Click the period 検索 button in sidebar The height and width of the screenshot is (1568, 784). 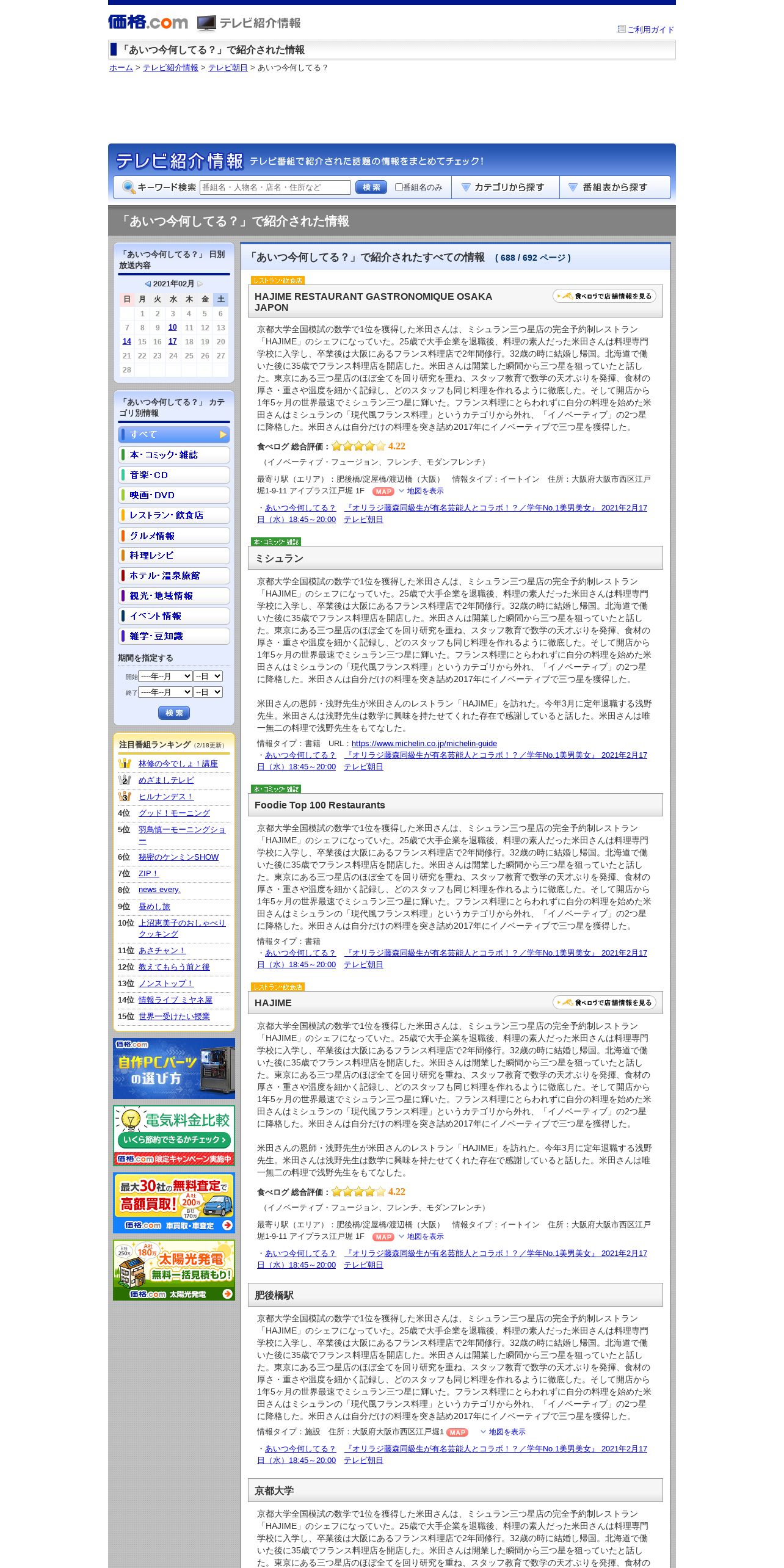(x=174, y=713)
